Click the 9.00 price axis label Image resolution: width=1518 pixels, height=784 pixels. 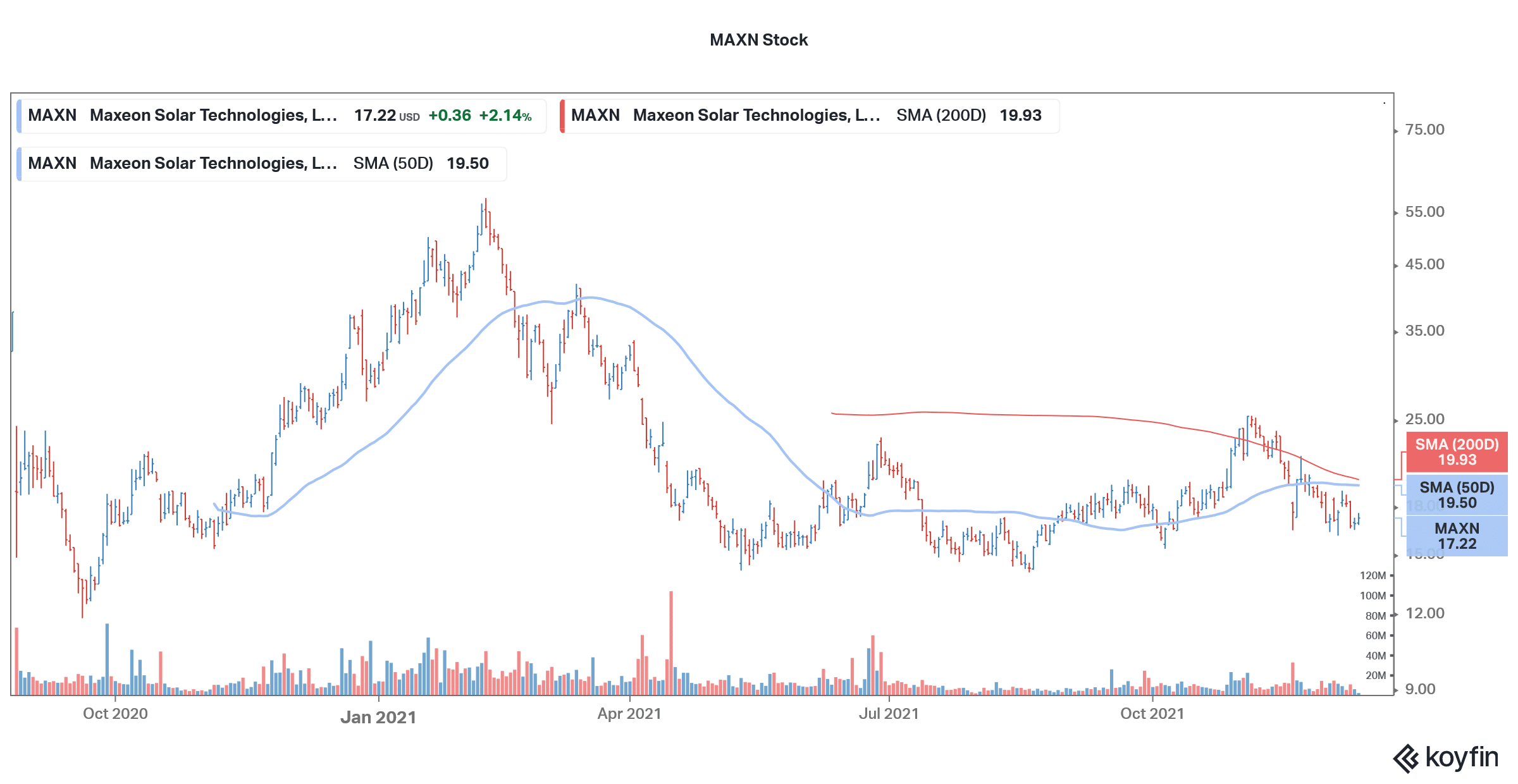[1421, 689]
